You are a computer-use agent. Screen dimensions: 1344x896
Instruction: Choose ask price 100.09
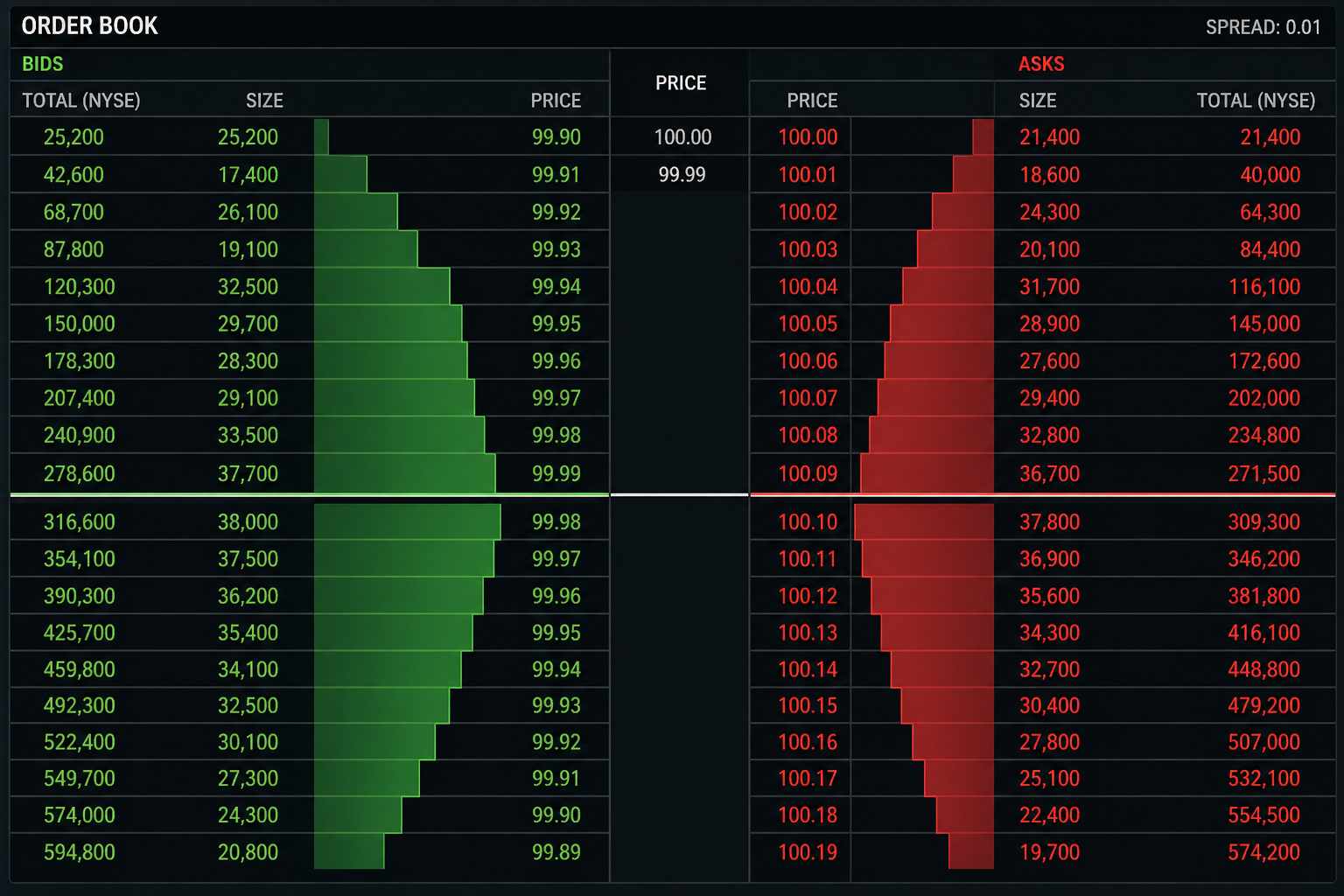pos(807,473)
